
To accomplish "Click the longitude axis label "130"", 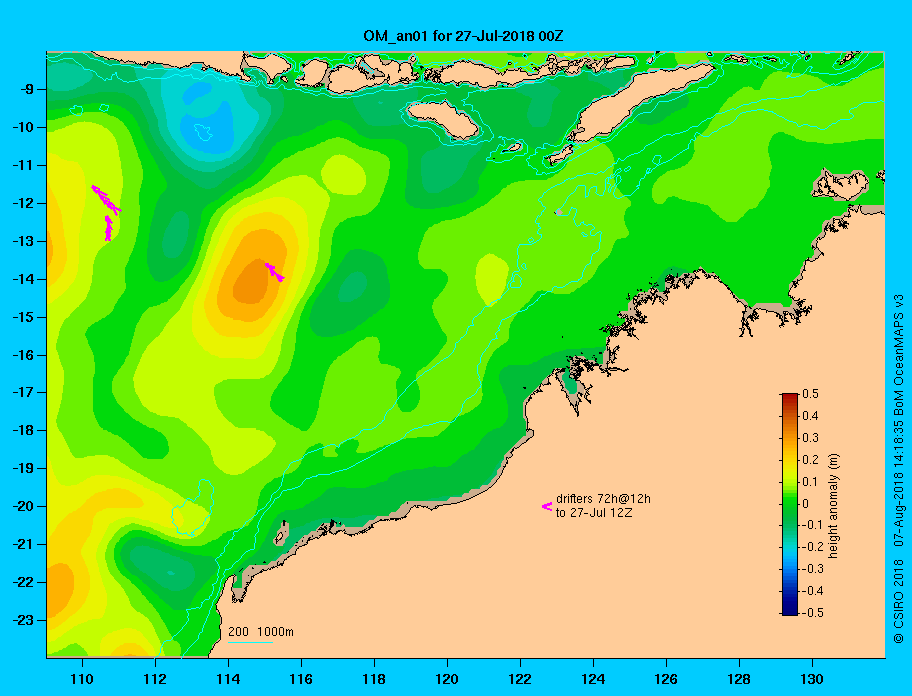I will point(812,679).
